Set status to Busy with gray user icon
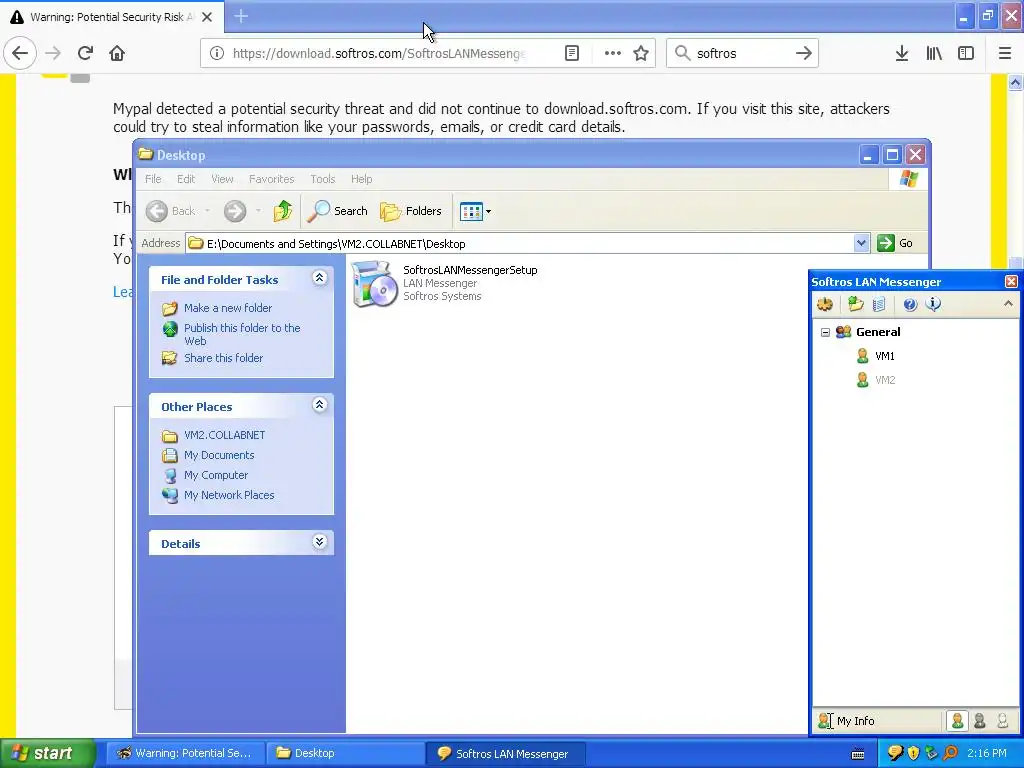This screenshot has width=1024, height=768. pyautogui.click(x=980, y=721)
